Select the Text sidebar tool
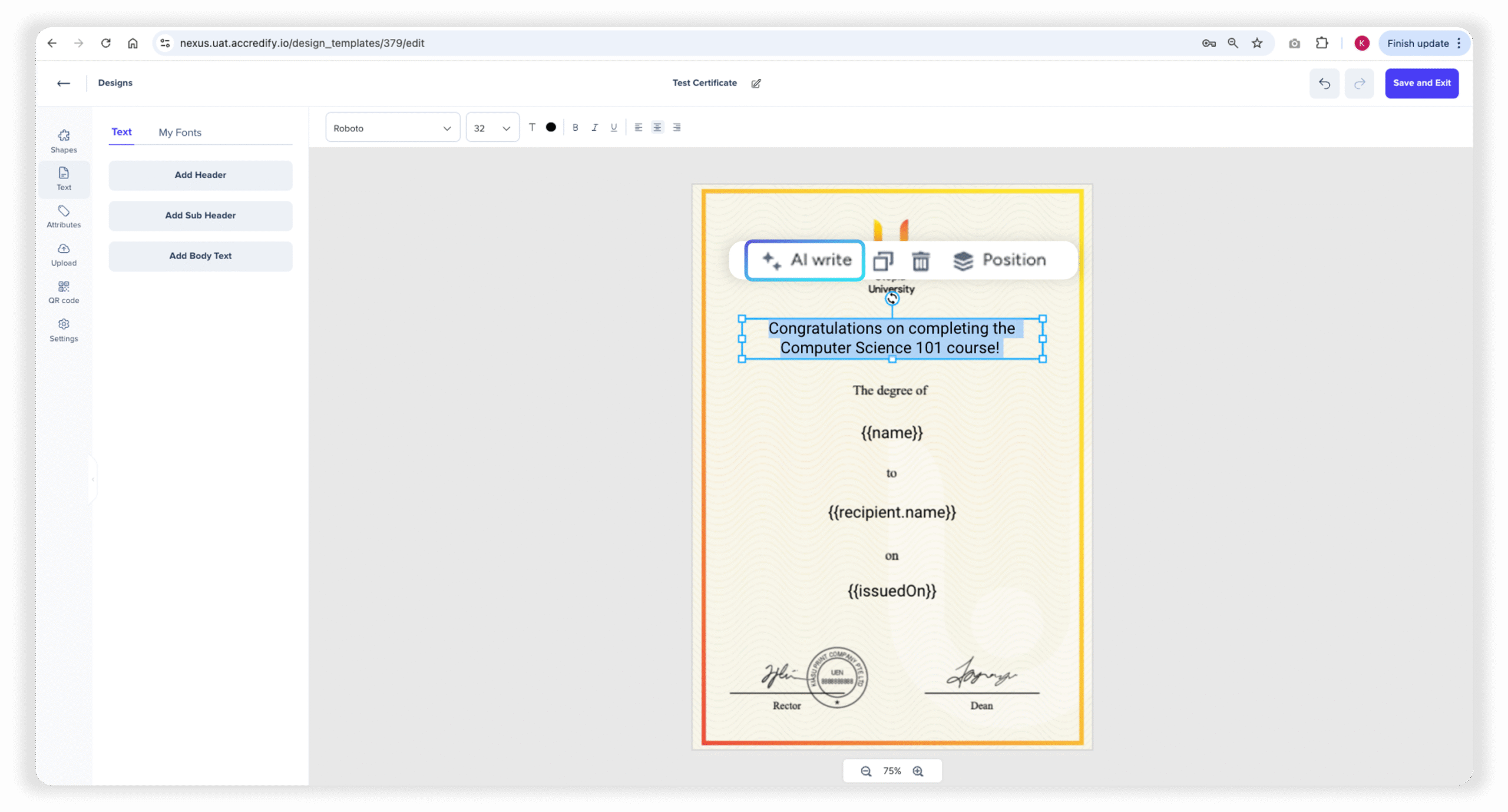Image resolution: width=1508 pixels, height=812 pixels. click(64, 179)
